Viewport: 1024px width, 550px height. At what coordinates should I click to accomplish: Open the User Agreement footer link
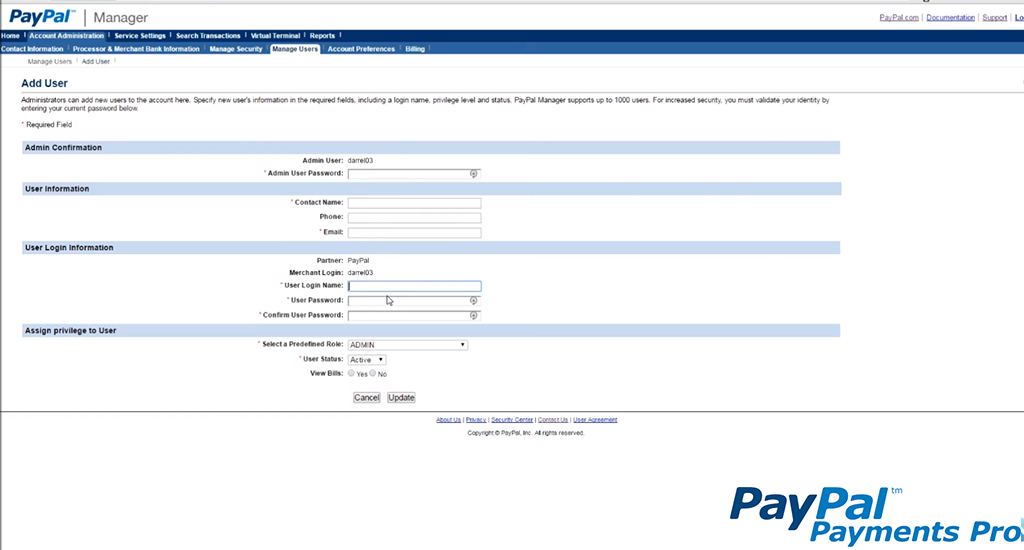point(595,420)
